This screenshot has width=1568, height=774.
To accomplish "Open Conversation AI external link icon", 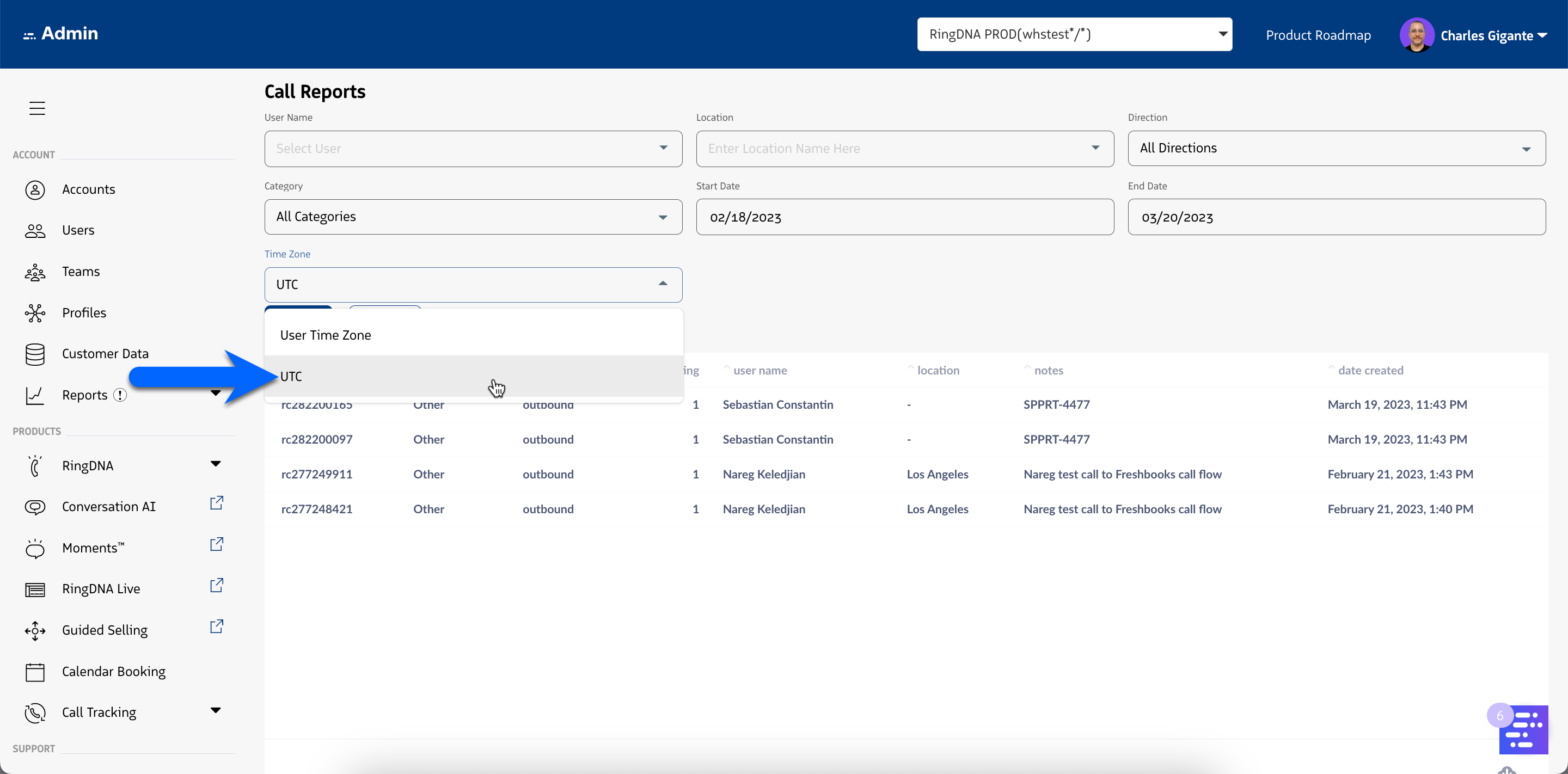I will (217, 503).
